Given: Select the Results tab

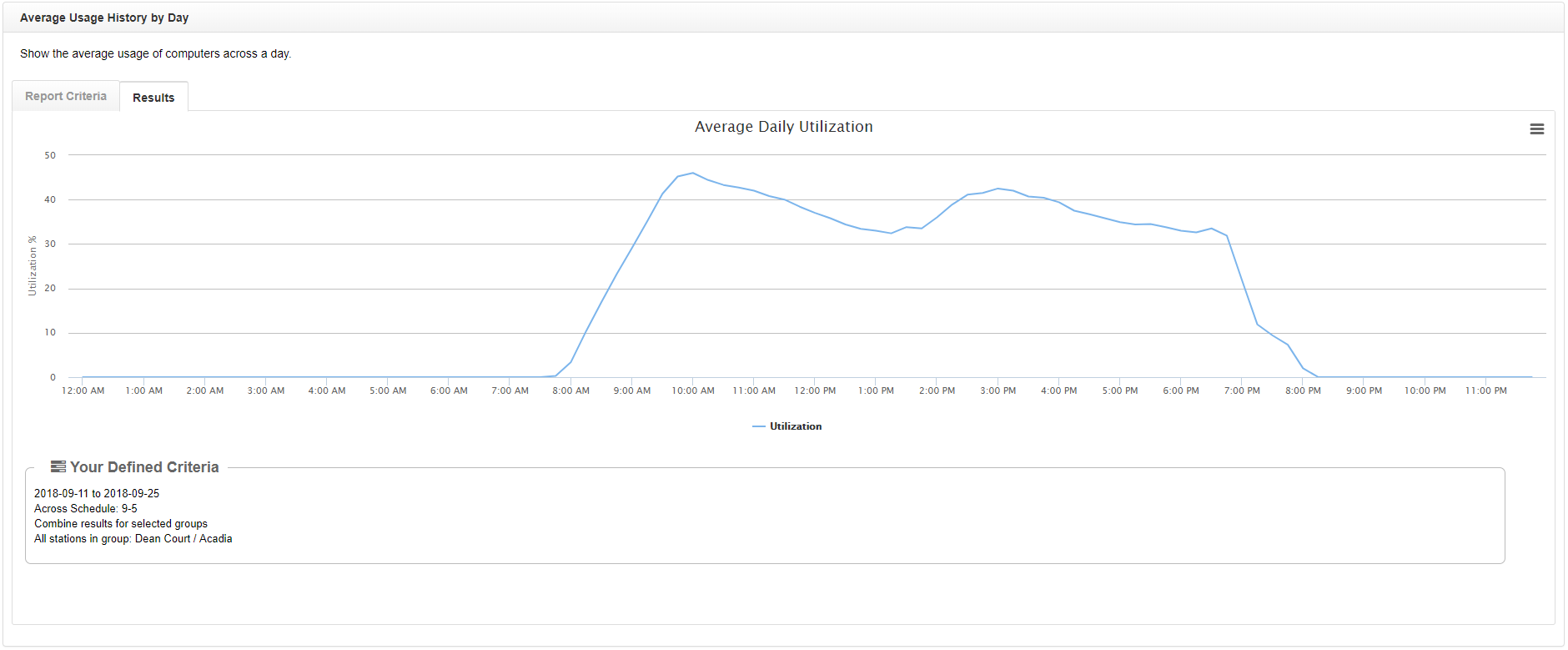Looking at the screenshot, I should [153, 97].
